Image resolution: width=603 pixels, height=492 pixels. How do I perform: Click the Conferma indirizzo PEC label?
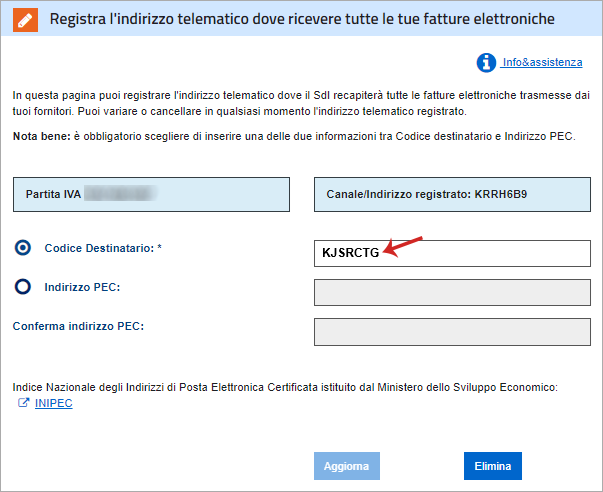78,326
